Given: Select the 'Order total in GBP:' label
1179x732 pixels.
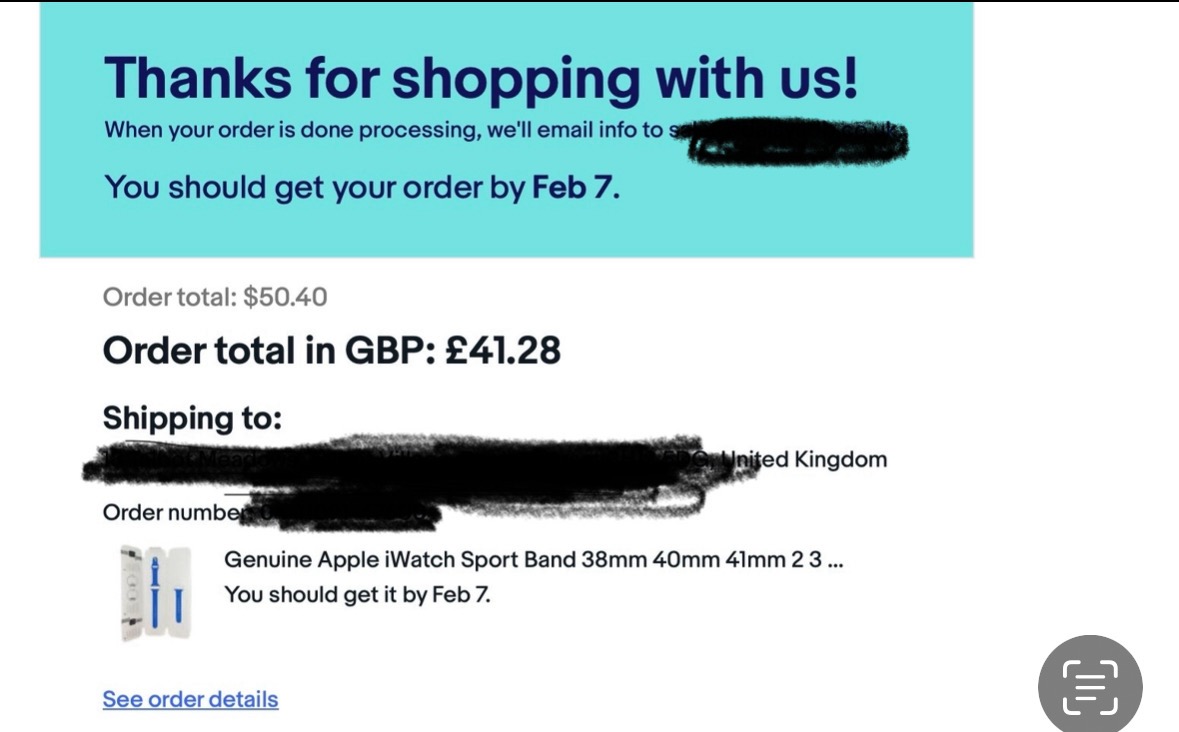Looking at the screenshot, I should pyautogui.click(x=266, y=351).
